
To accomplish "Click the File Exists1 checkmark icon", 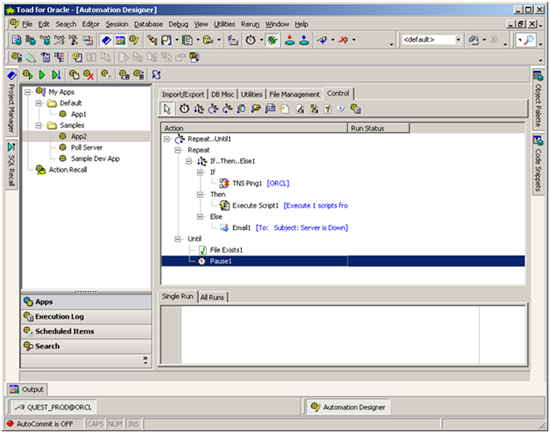I will (x=202, y=250).
